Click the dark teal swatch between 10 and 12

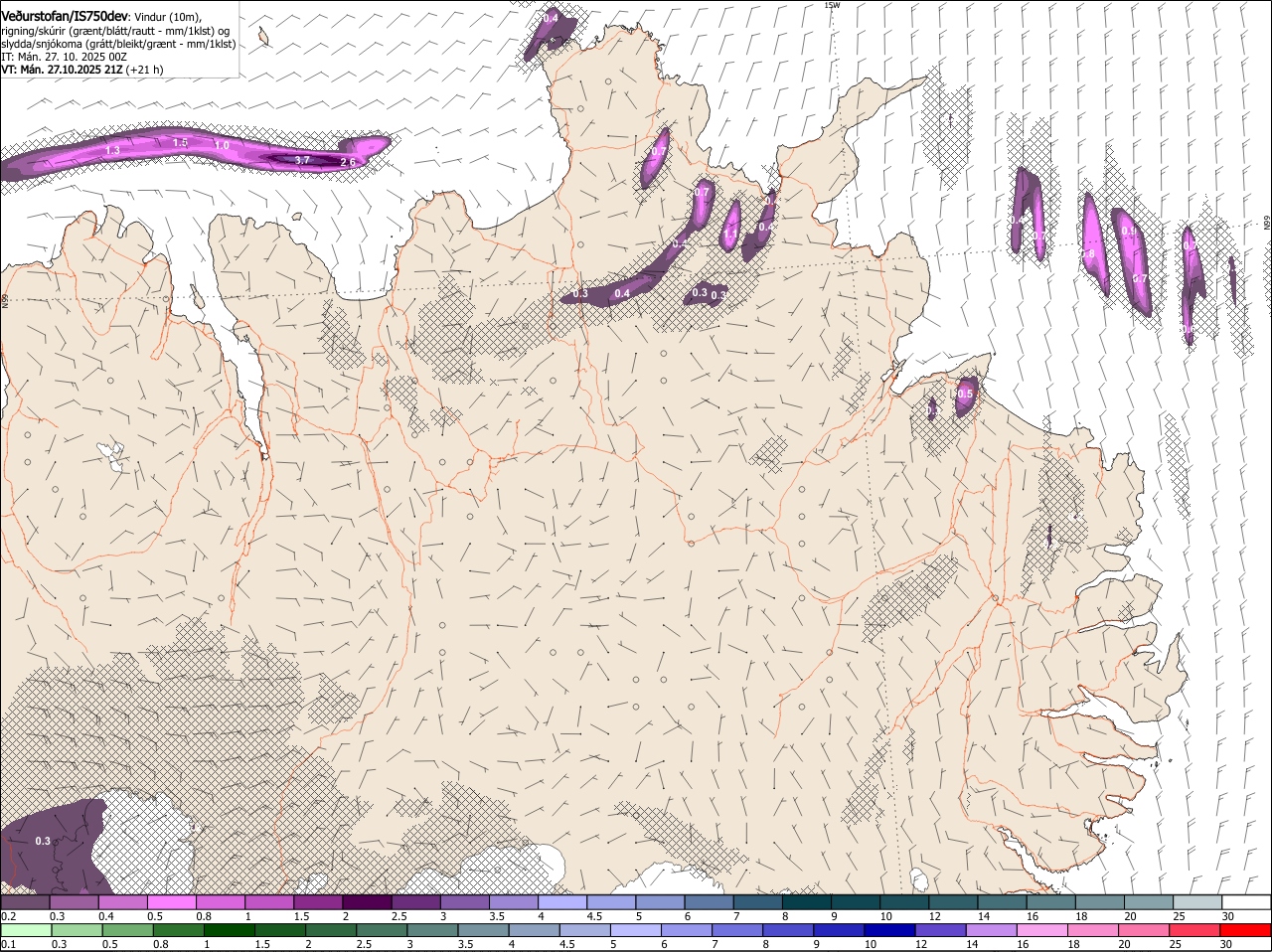tap(904, 901)
